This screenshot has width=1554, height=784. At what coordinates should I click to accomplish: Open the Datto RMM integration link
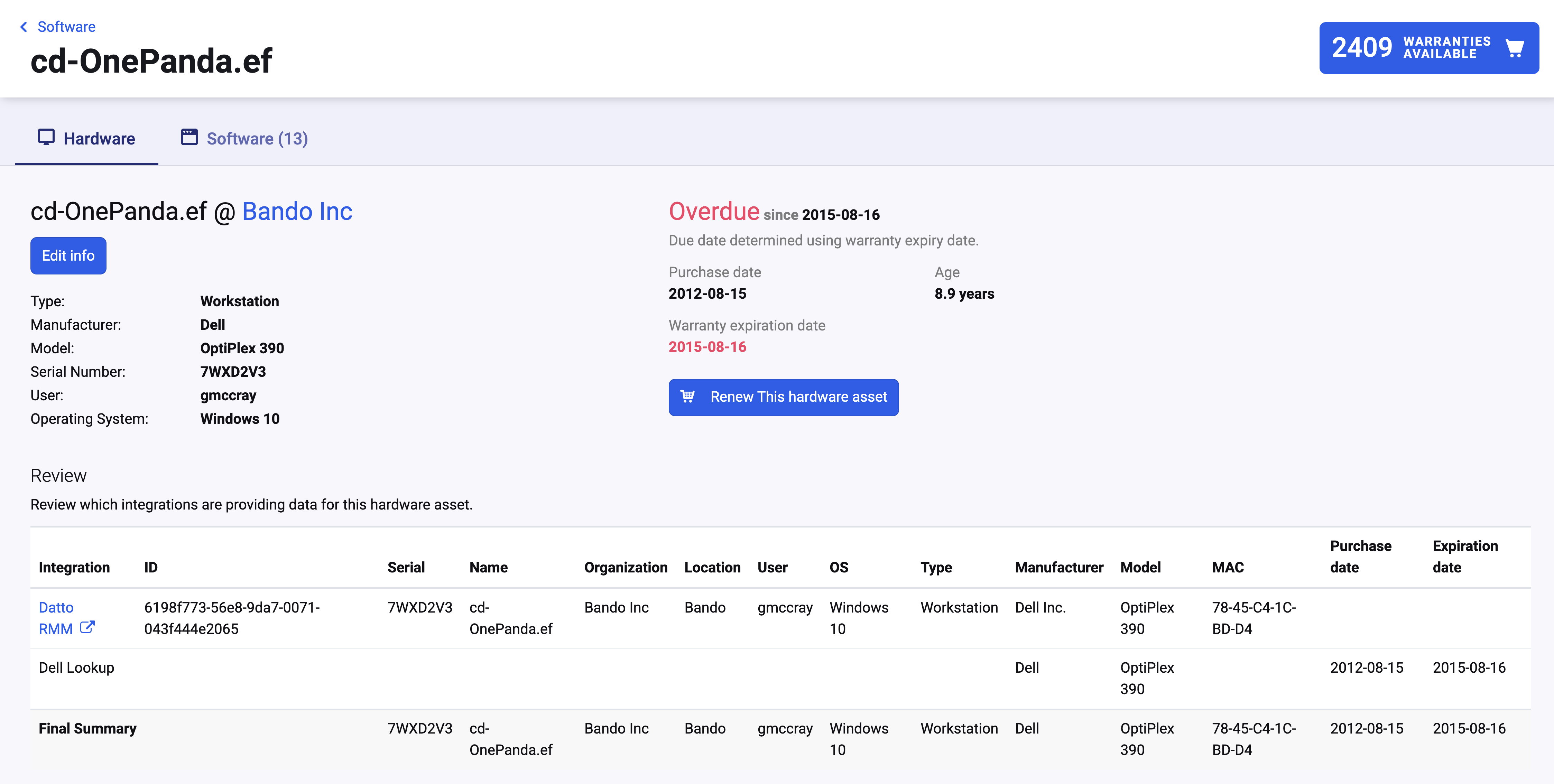click(x=56, y=617)
